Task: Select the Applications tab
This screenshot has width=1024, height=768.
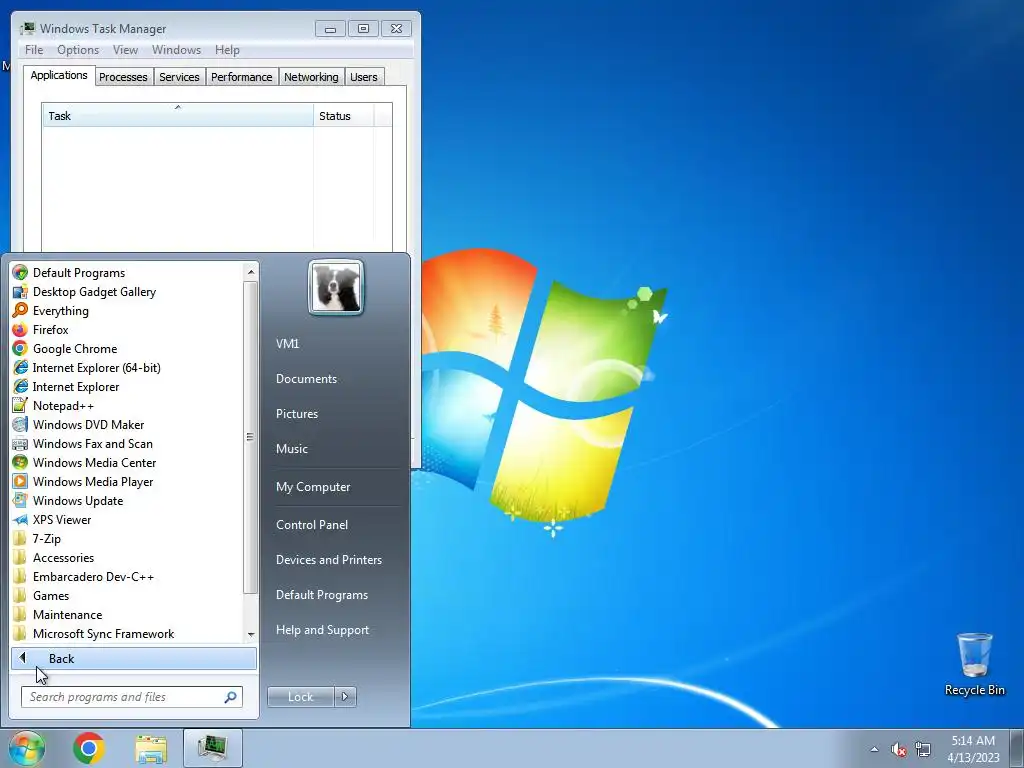Action: [59, 75]
